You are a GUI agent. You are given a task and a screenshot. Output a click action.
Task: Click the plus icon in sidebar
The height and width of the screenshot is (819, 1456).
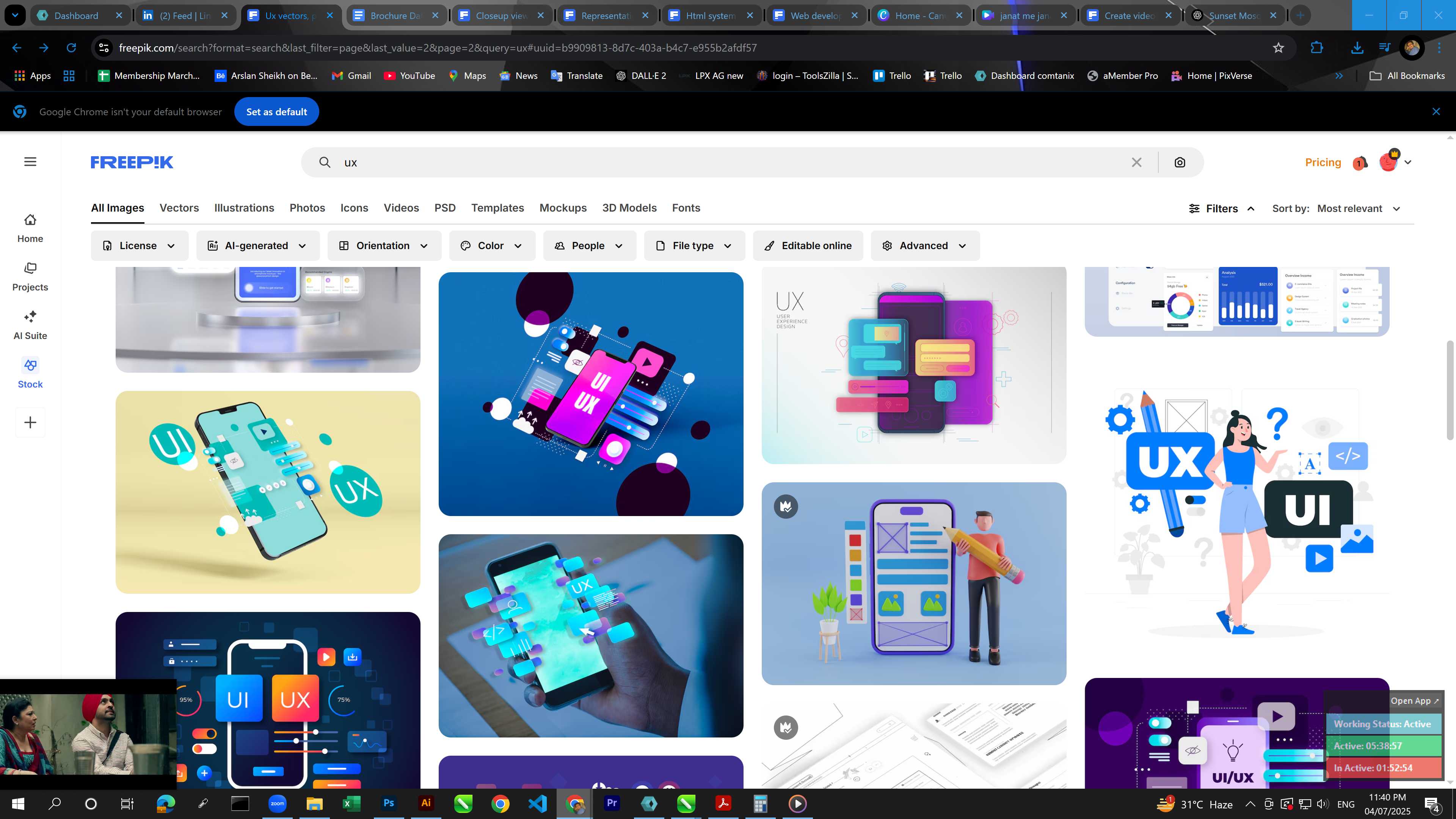click(x=30, y=422)
